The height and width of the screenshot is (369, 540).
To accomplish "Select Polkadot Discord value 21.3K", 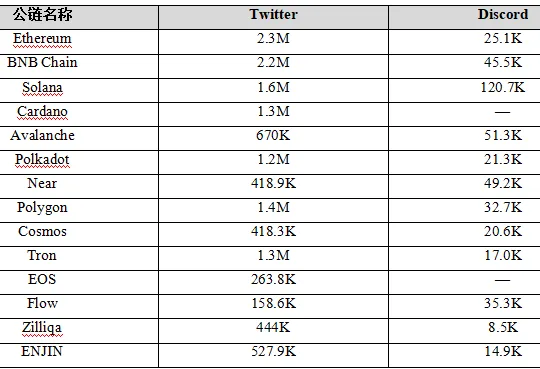I will (503, 159).
